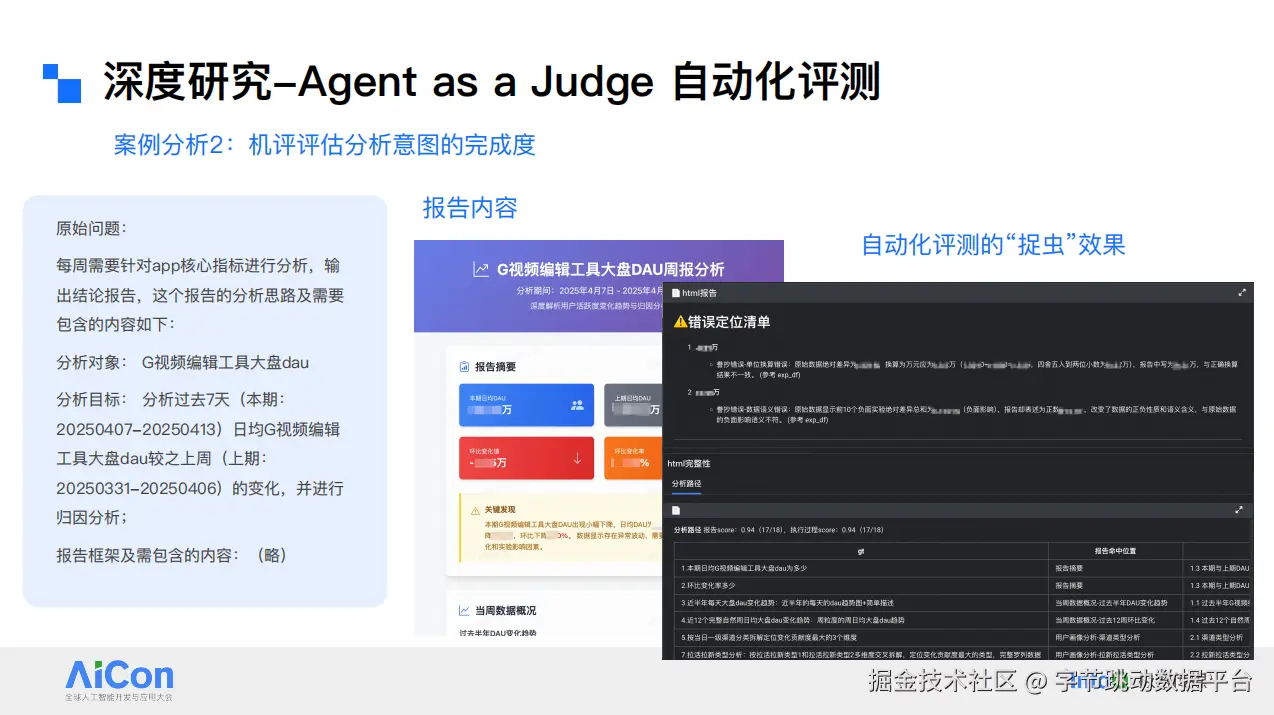Click the blue squares logo beside the slide title
This screenshot has width=1274, height=715.
(x=62, y=83)
